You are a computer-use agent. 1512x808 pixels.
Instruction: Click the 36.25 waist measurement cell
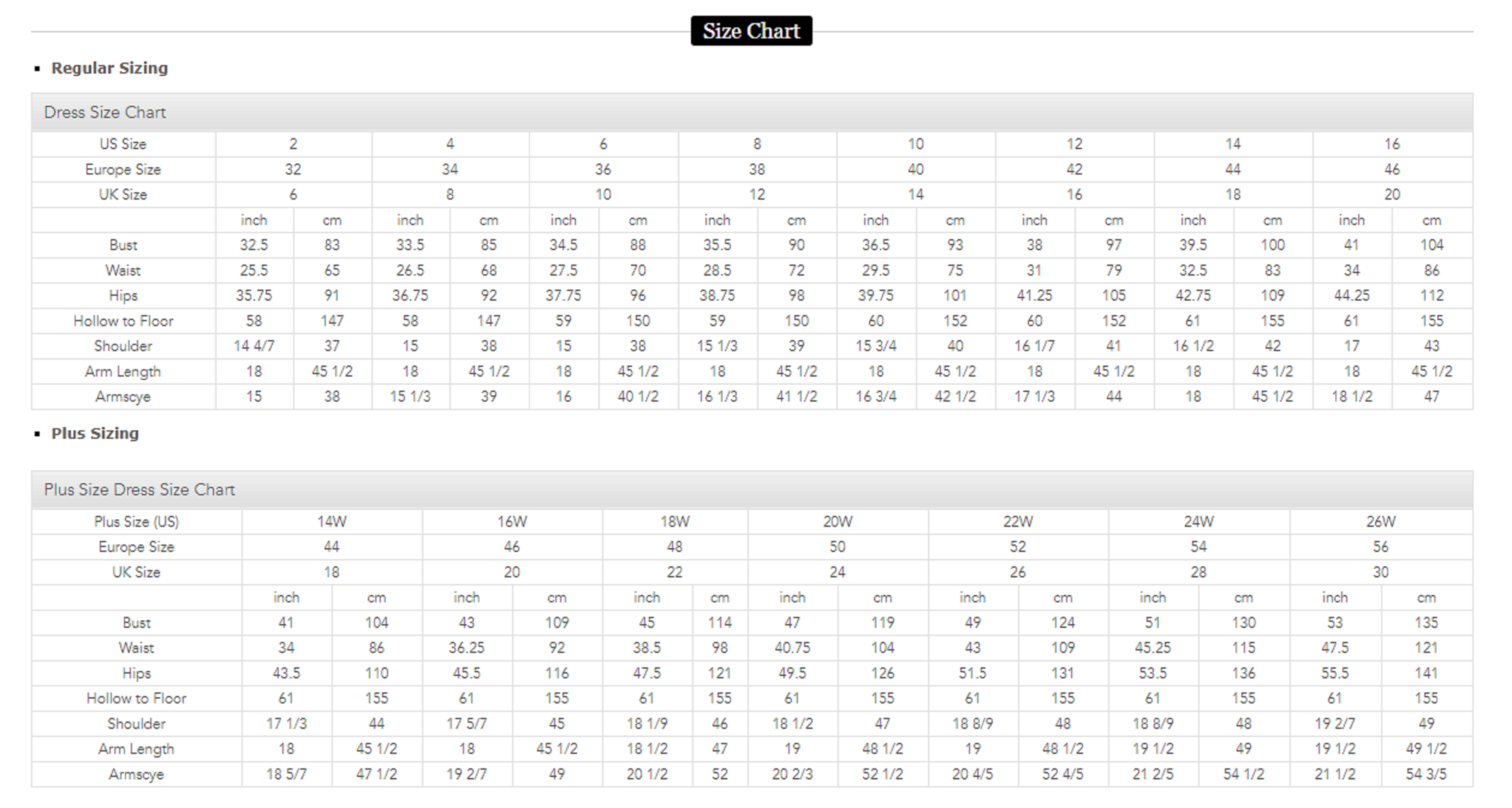466,648
